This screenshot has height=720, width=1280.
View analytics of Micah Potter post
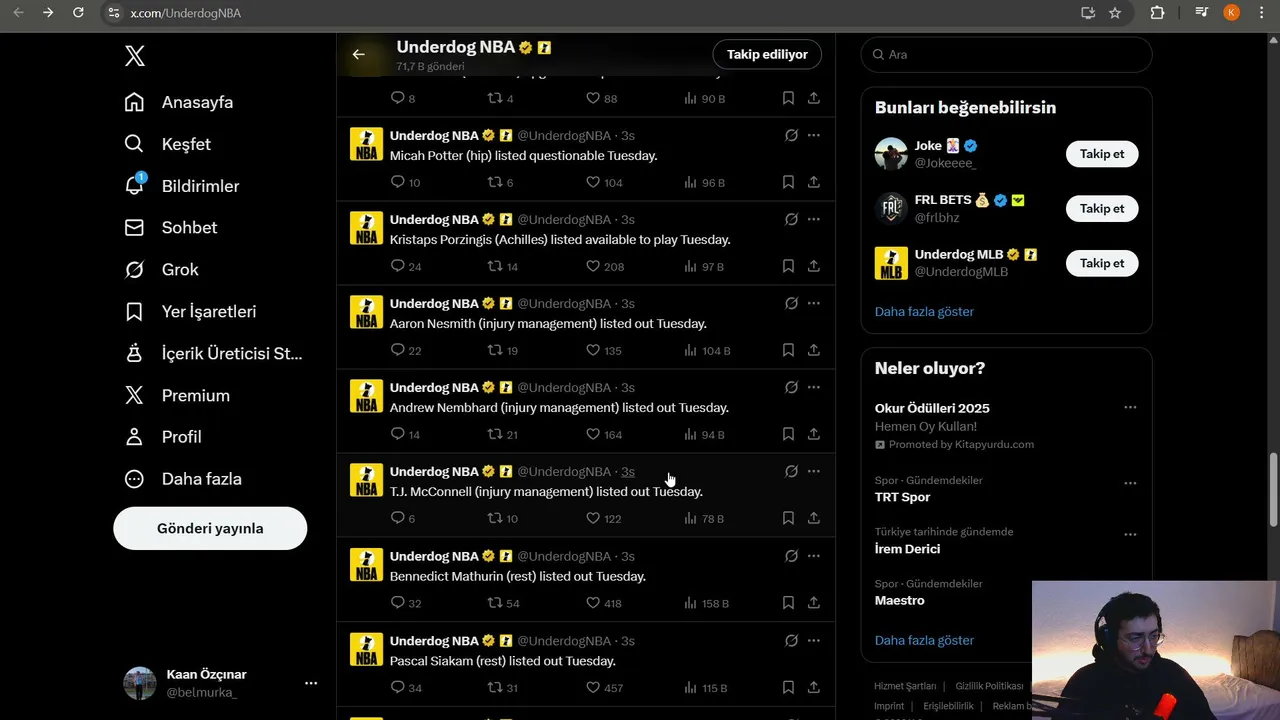pyautogui.click(x=704, y=183)
